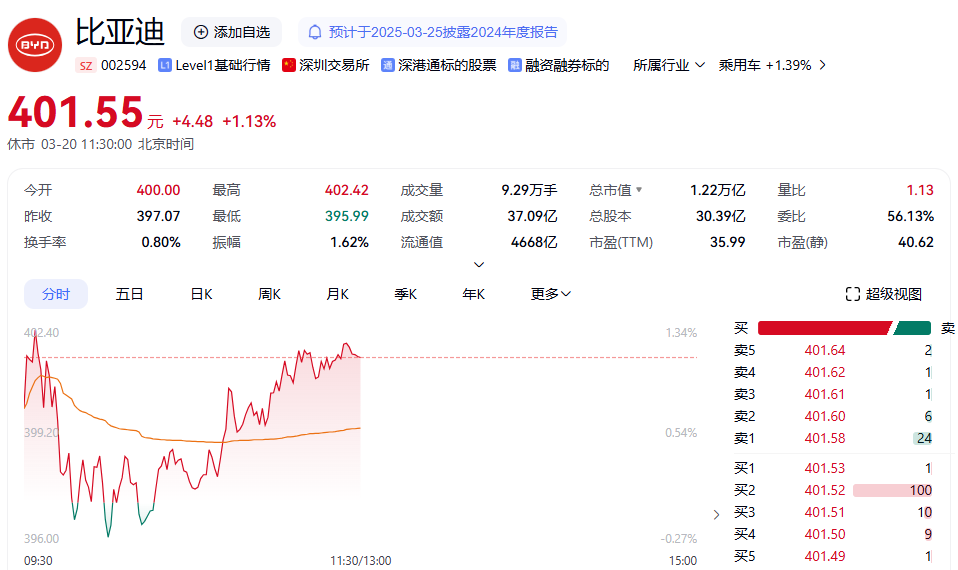Click the plus icon in 添加自选
958x570 pixels.
[x=201, y=32]
